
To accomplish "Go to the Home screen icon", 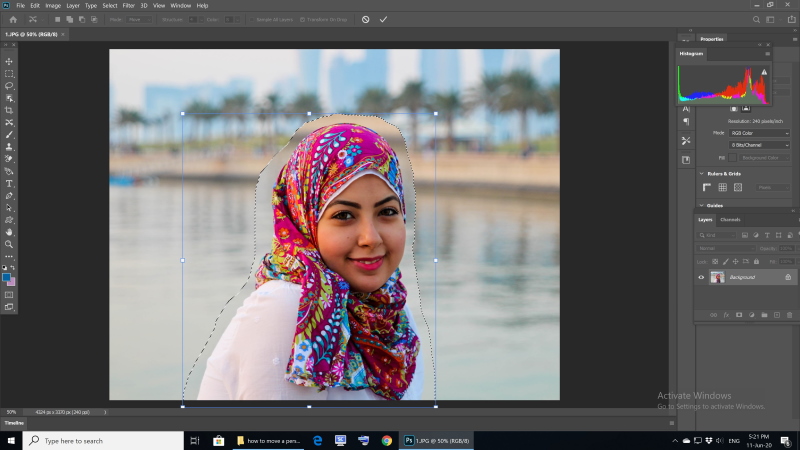I will (13, 19).
